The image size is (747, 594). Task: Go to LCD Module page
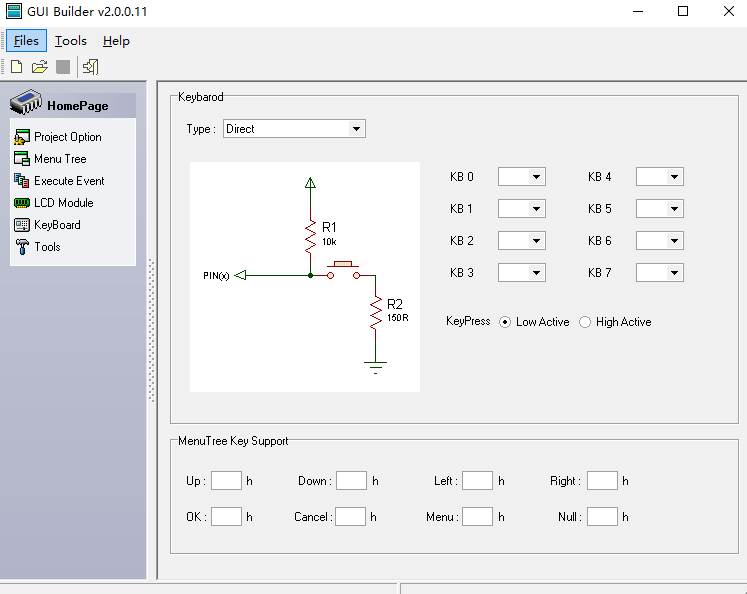[63, 202]
